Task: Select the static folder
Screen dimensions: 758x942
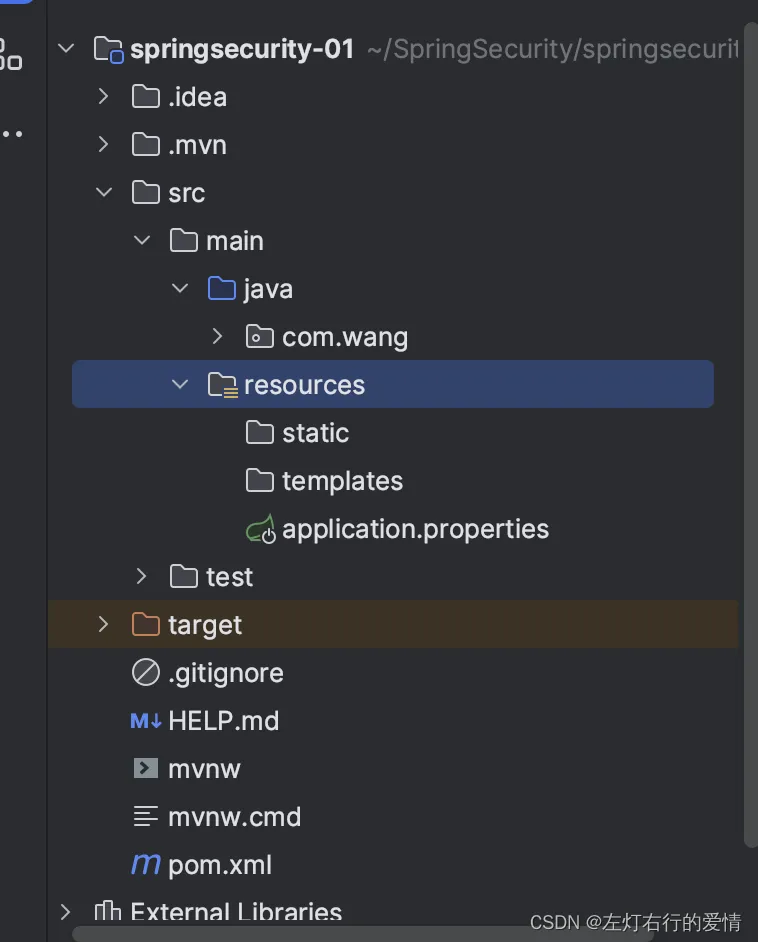Action: (297, 433)
